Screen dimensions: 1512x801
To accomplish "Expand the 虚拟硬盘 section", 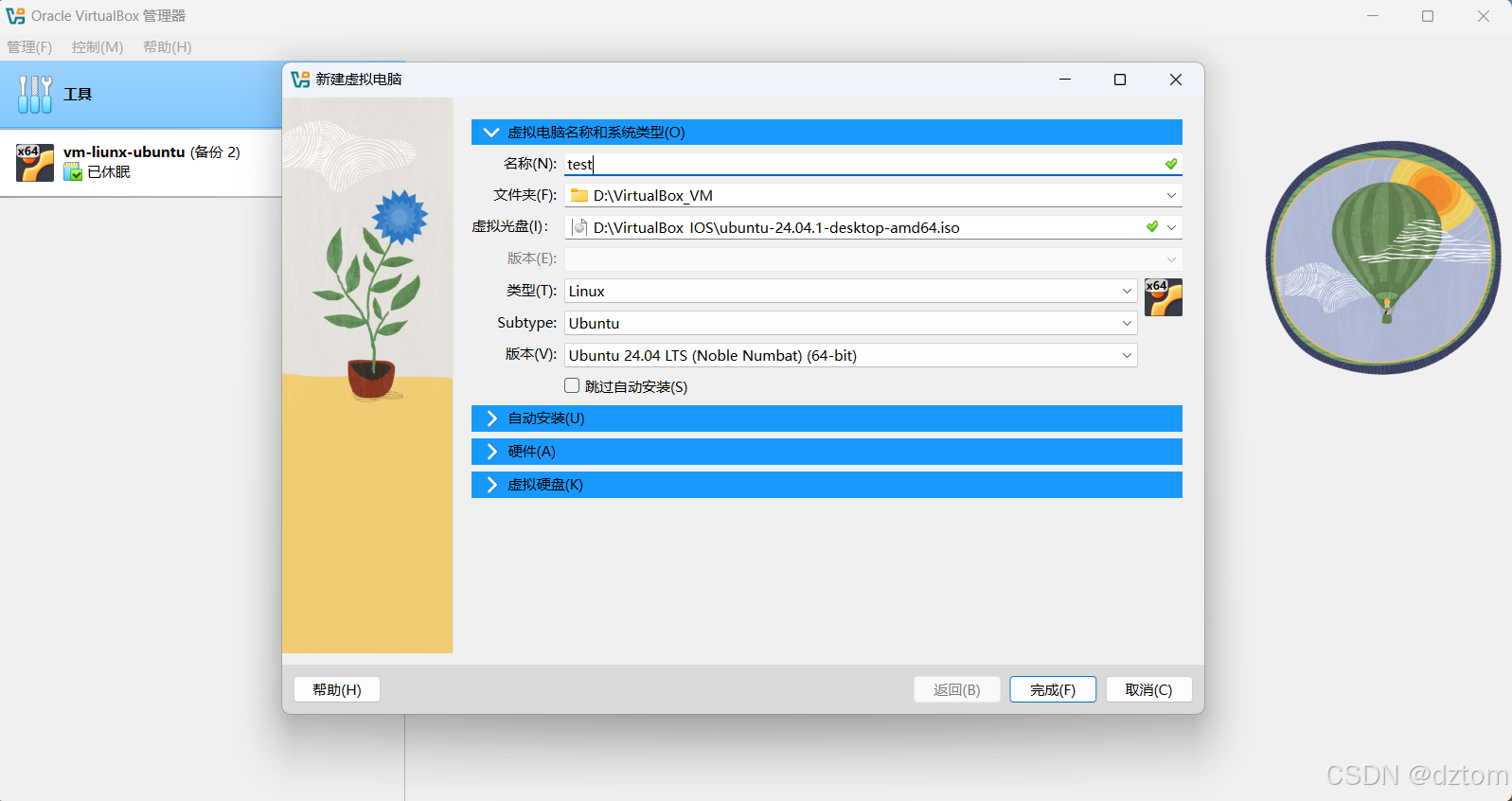I will pyautogui.click(x=827, y=485).
